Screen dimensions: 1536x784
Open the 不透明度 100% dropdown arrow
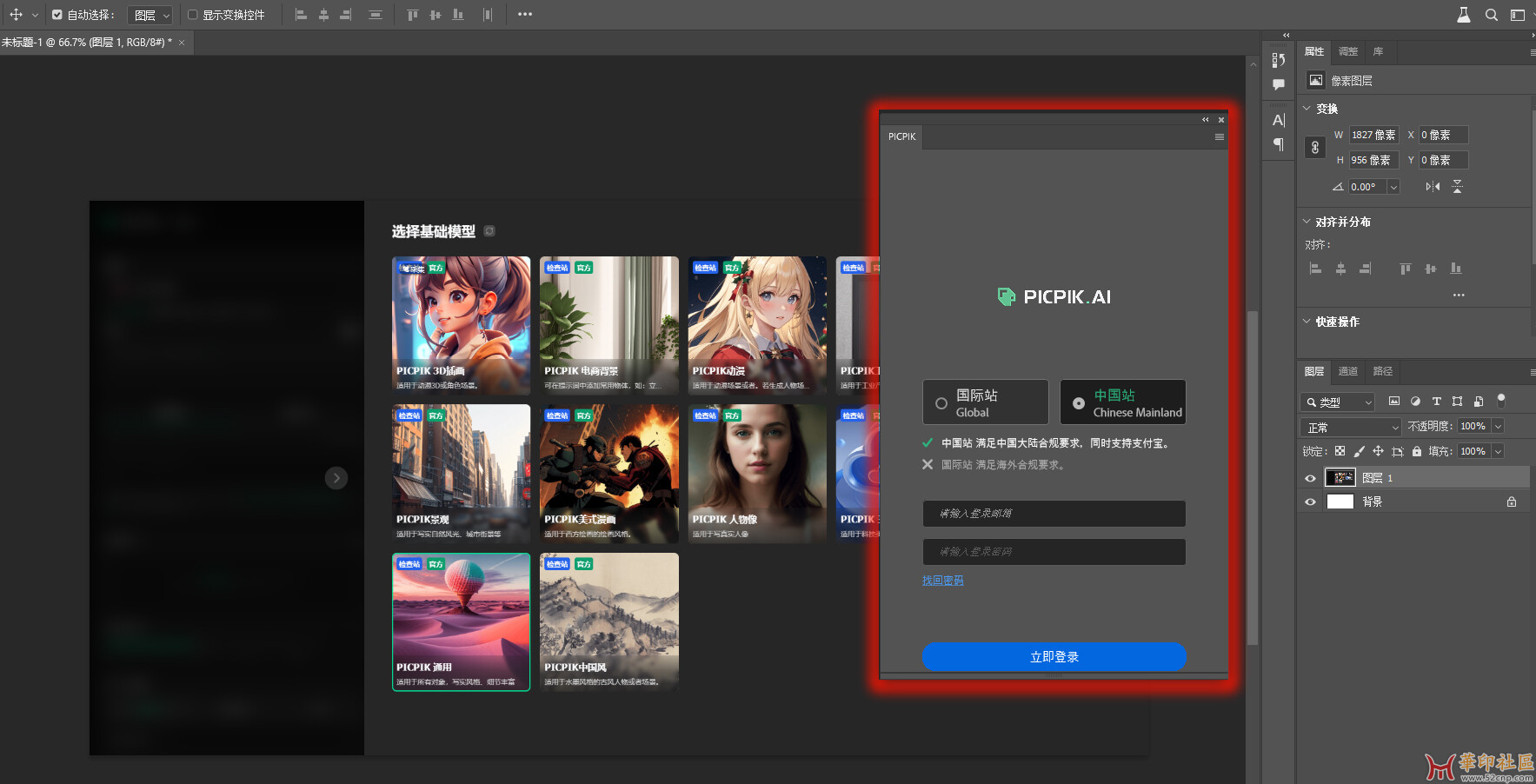click(1498, 427)
